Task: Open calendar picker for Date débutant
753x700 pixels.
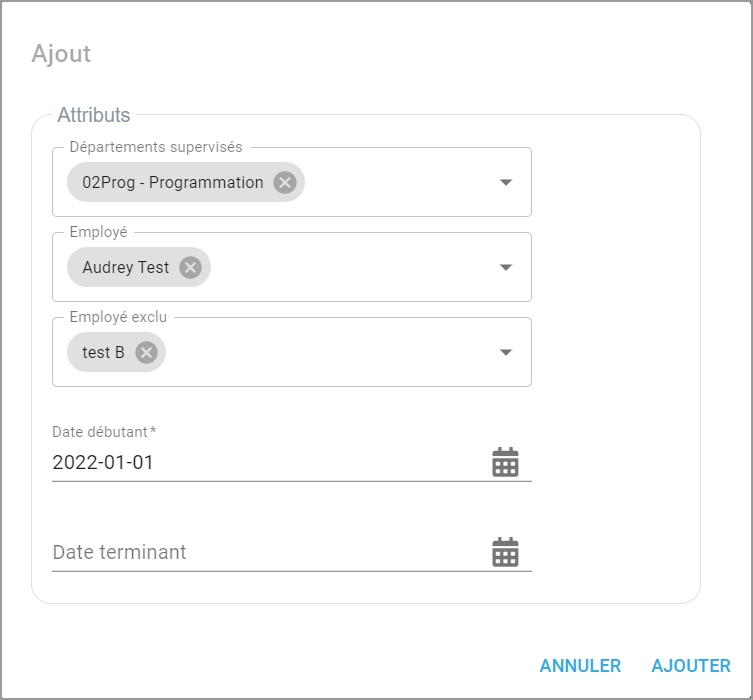Action: click(x=505, y=462)
